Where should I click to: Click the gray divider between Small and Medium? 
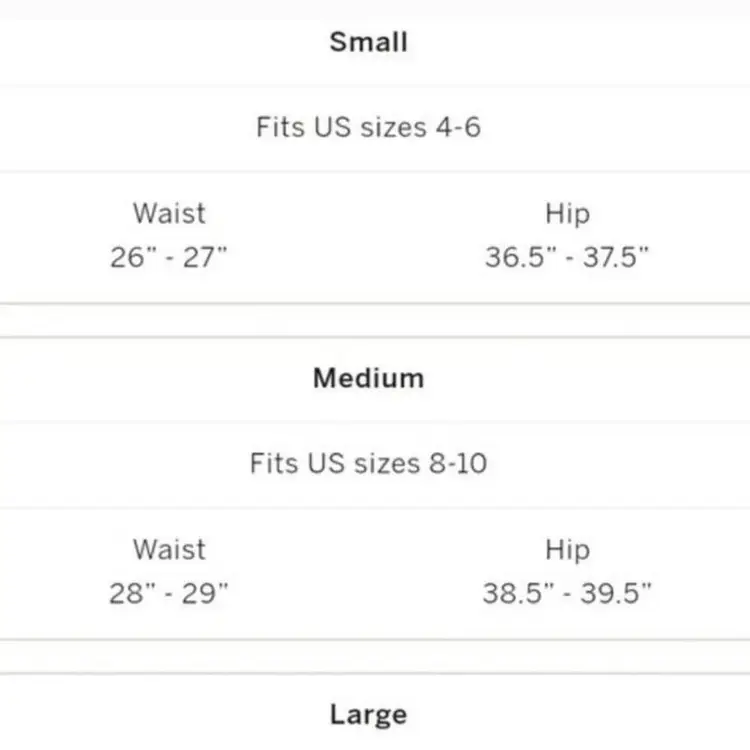(375, 320)
